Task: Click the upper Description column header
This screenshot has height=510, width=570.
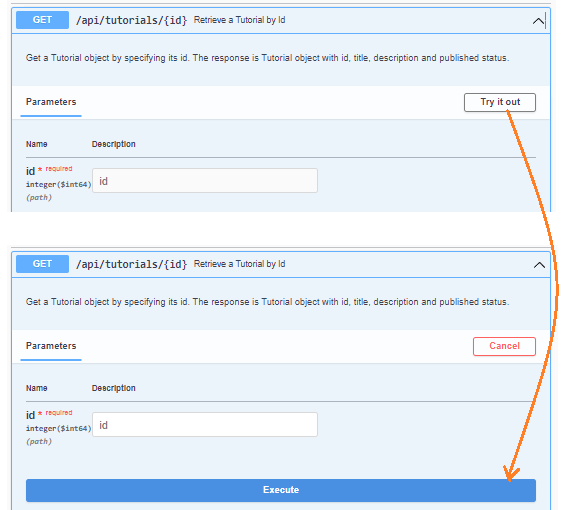Action: pyautogui.click(x=113, y=144)
